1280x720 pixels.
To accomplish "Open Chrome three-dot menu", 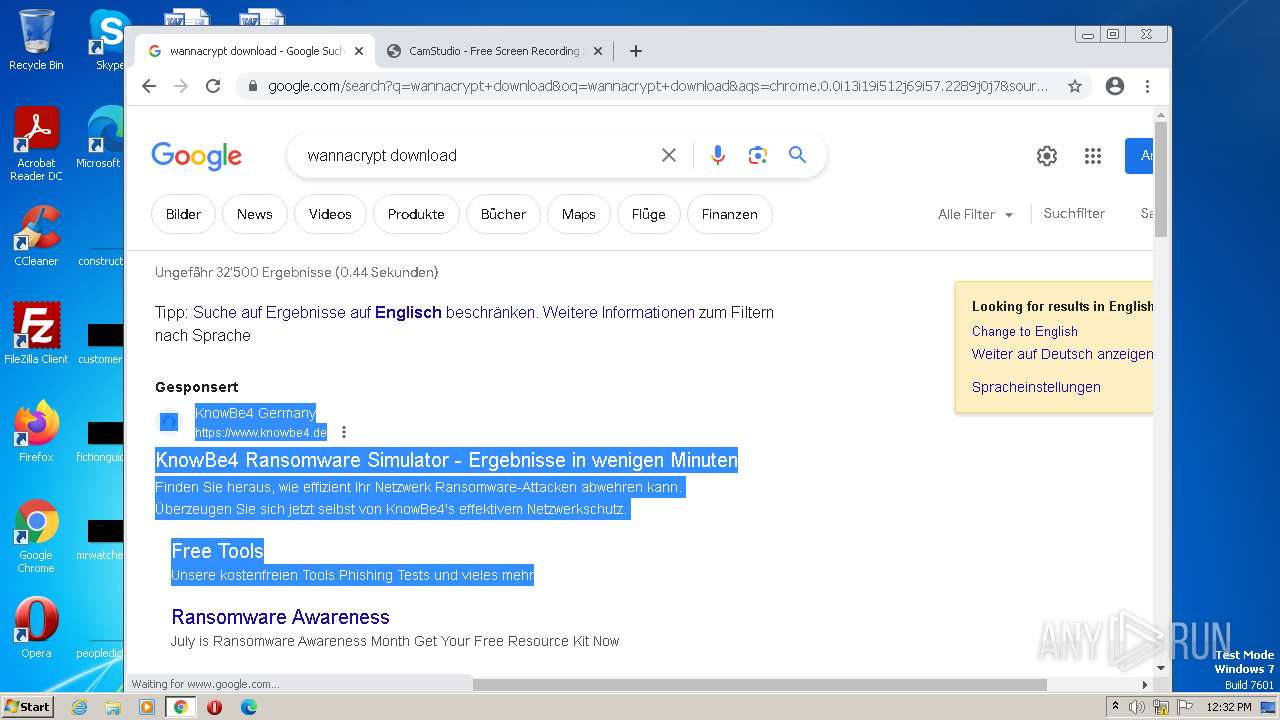I will tap(1147, 86).
